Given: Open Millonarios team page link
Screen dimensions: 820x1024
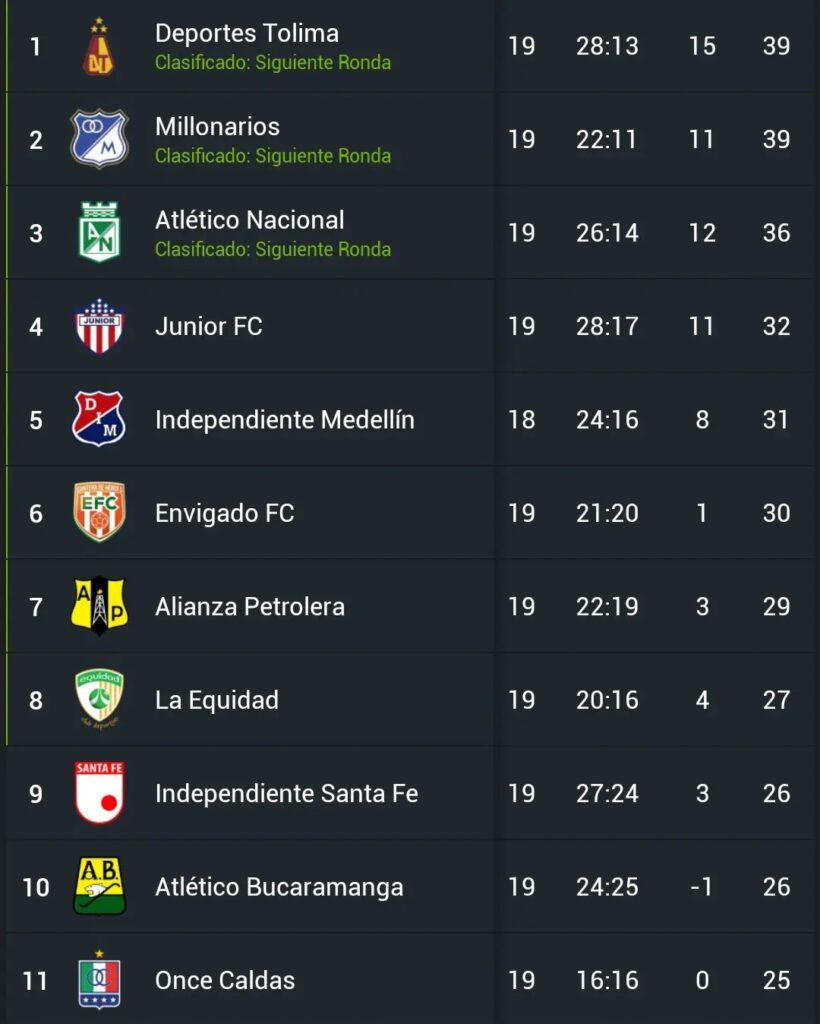Looking at the screenshot, I should click(x=217, y=127).
